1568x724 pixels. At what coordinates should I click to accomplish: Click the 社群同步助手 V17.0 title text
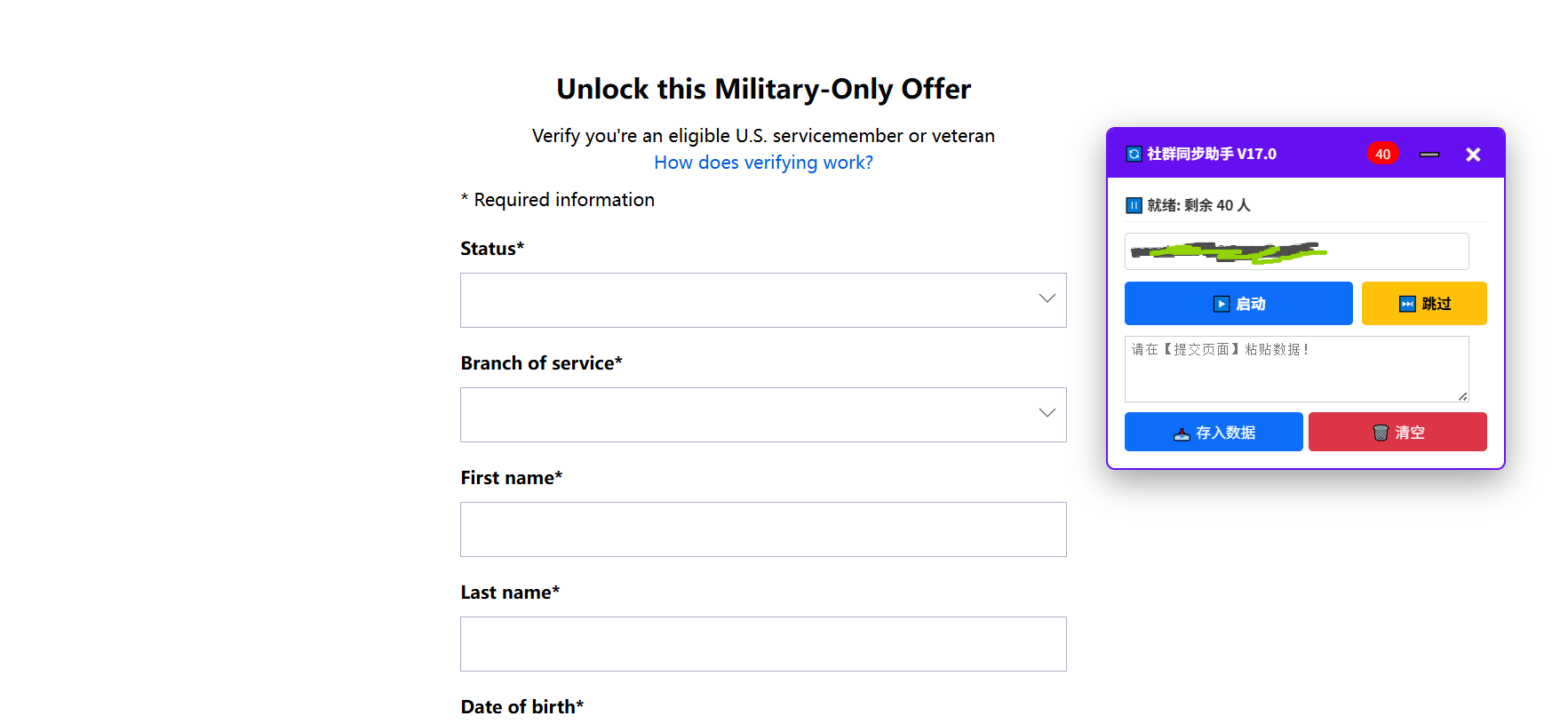(1212, 155)
